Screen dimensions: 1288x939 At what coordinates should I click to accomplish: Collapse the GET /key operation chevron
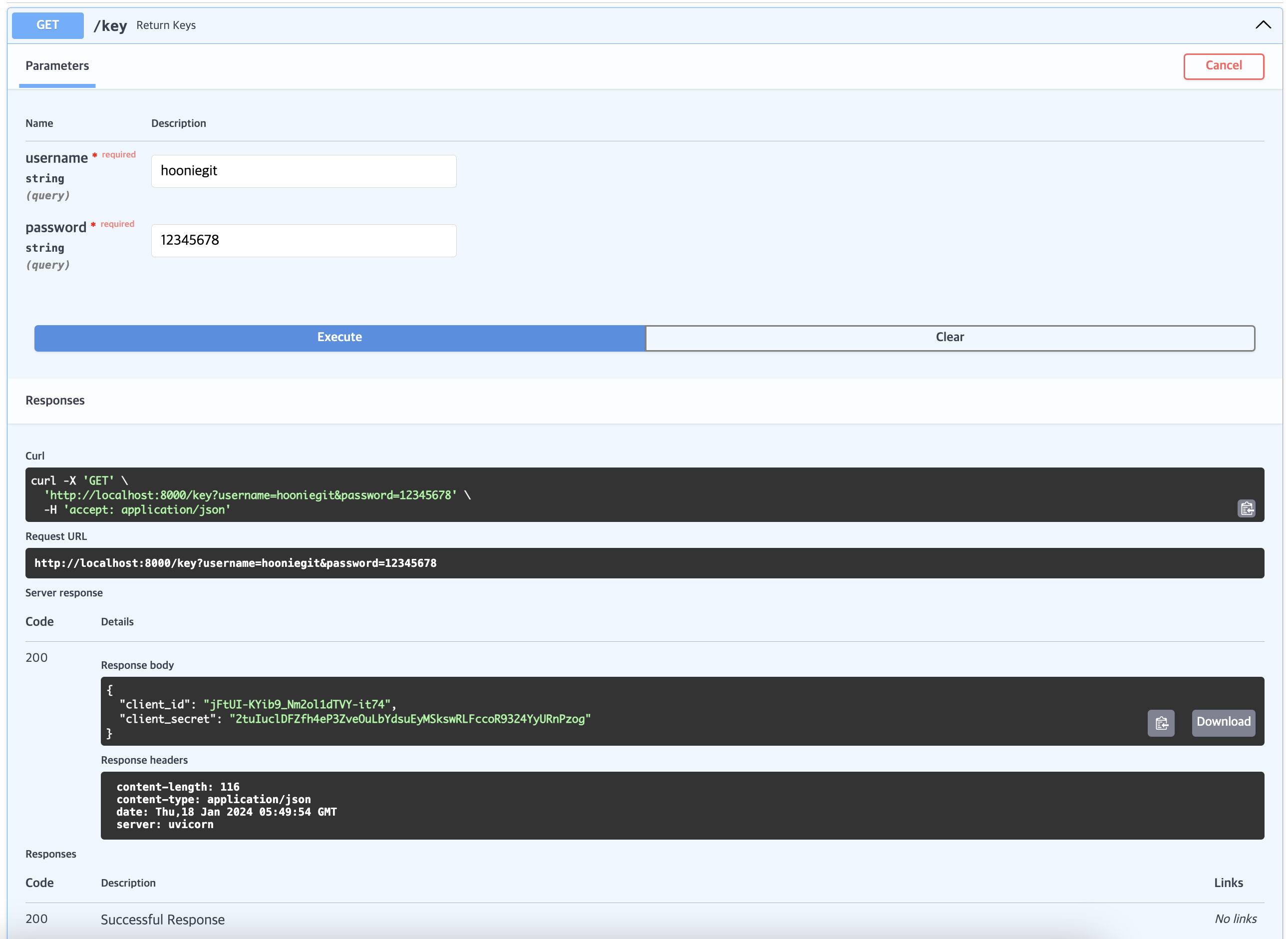(x=1263, y=25)
